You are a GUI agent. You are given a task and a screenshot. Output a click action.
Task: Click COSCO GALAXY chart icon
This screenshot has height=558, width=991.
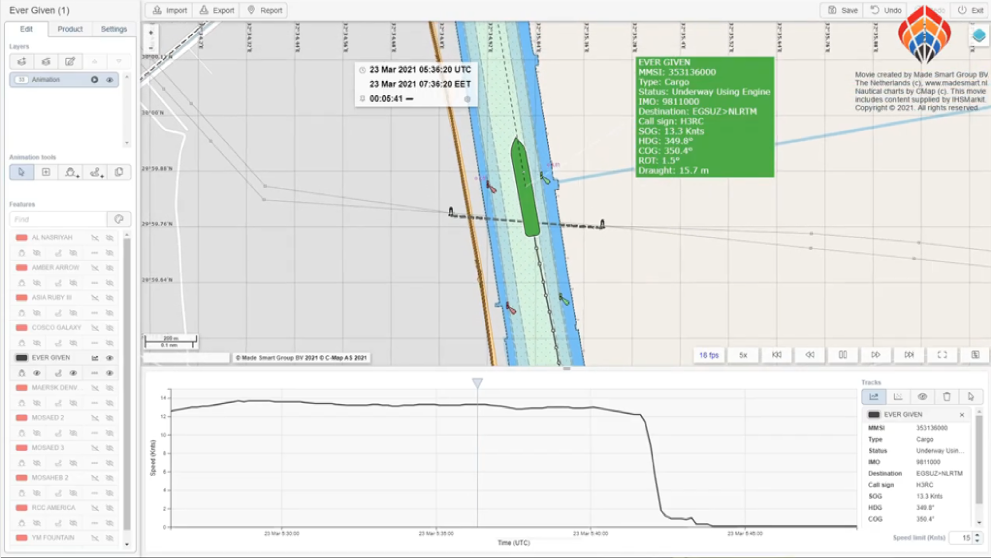point(95,327)
